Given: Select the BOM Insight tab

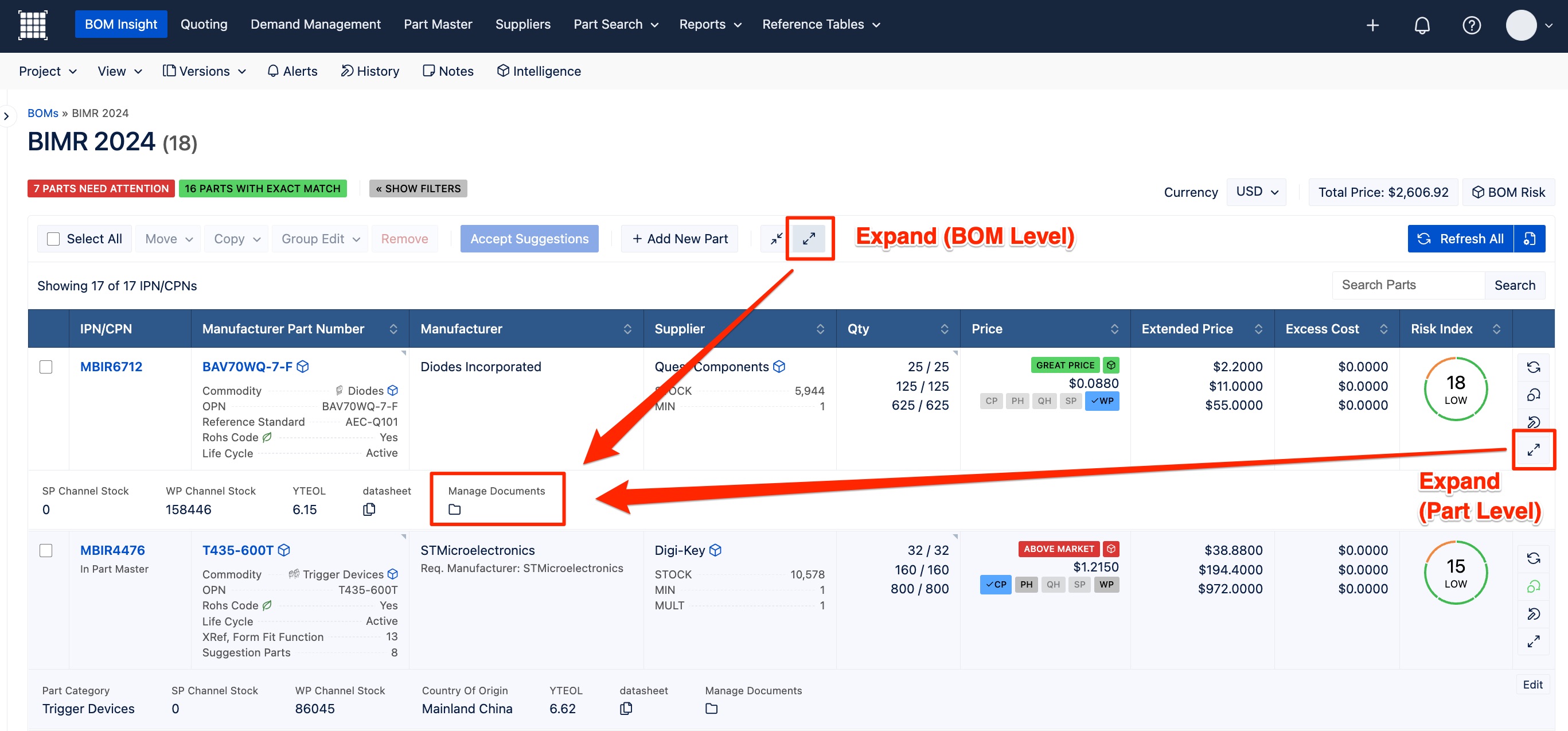Looking at the screenshot, I should pos(121,24).
